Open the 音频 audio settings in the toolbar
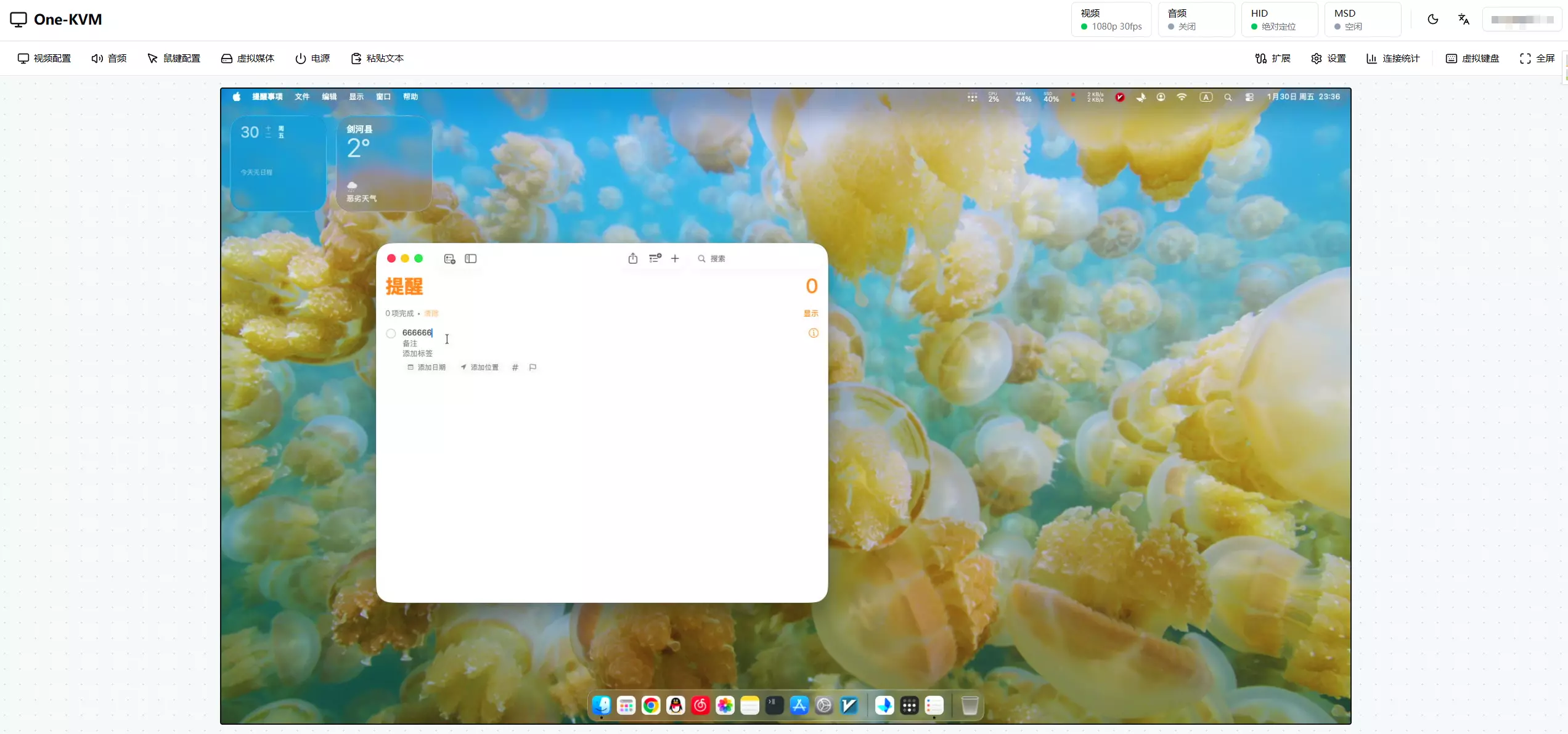Viewport: 1568px width, 734px height. [x=108, y=58]
